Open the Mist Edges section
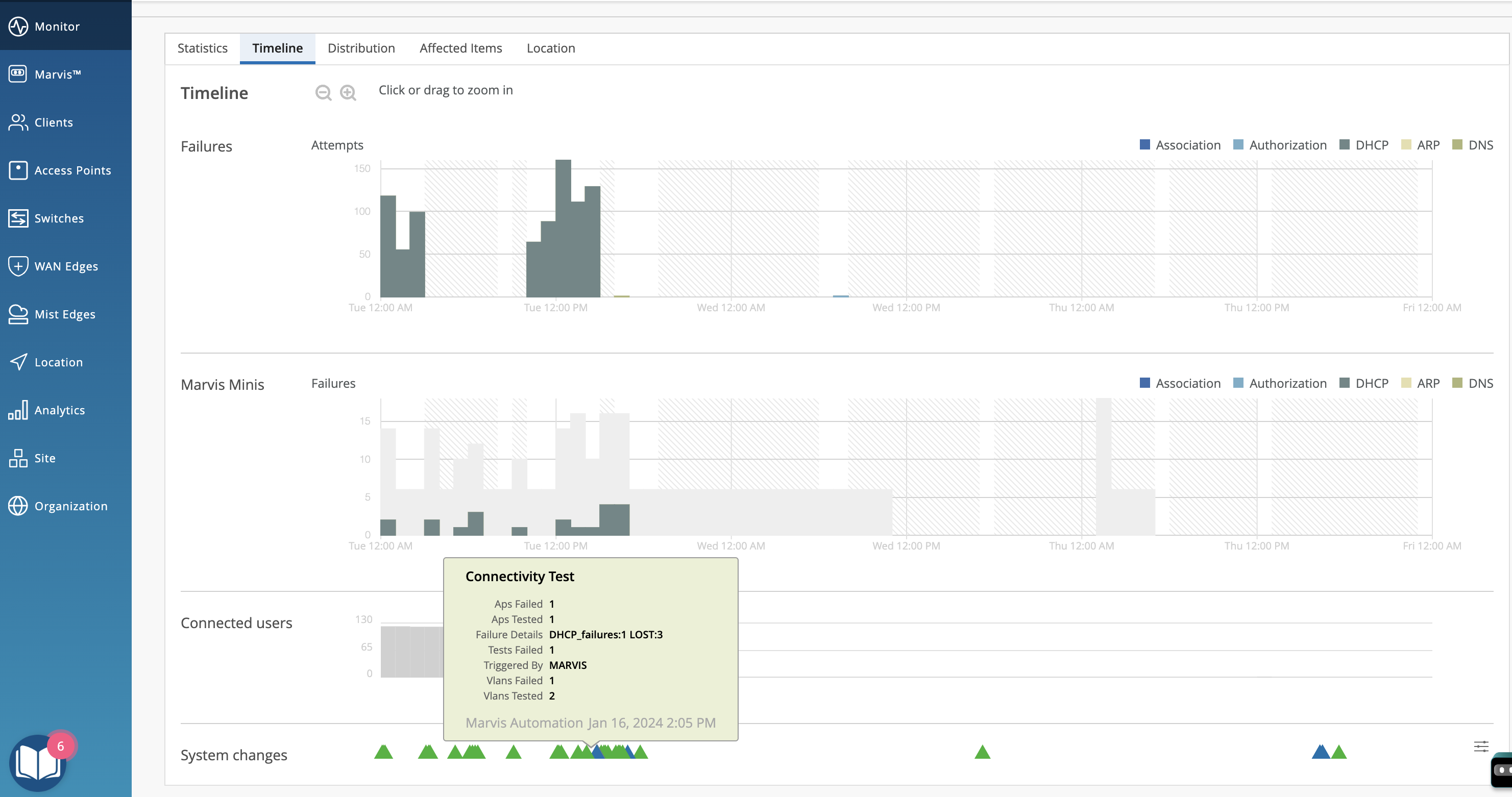Image resolution: width=1512 pixels, height=797 pixels. pyautogui.click(x=64, y=314)
